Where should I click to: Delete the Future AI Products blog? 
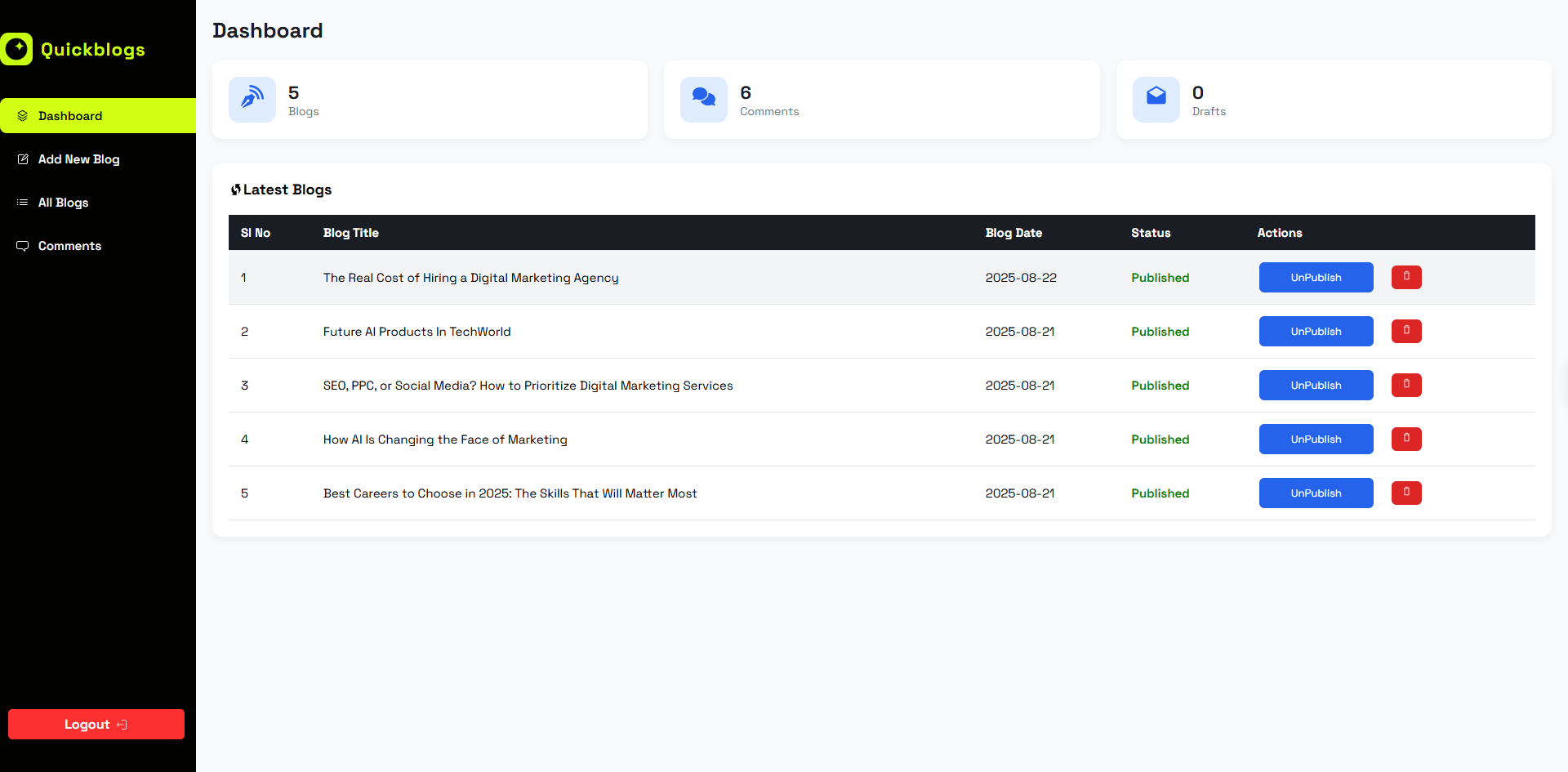coord(1405,331)
